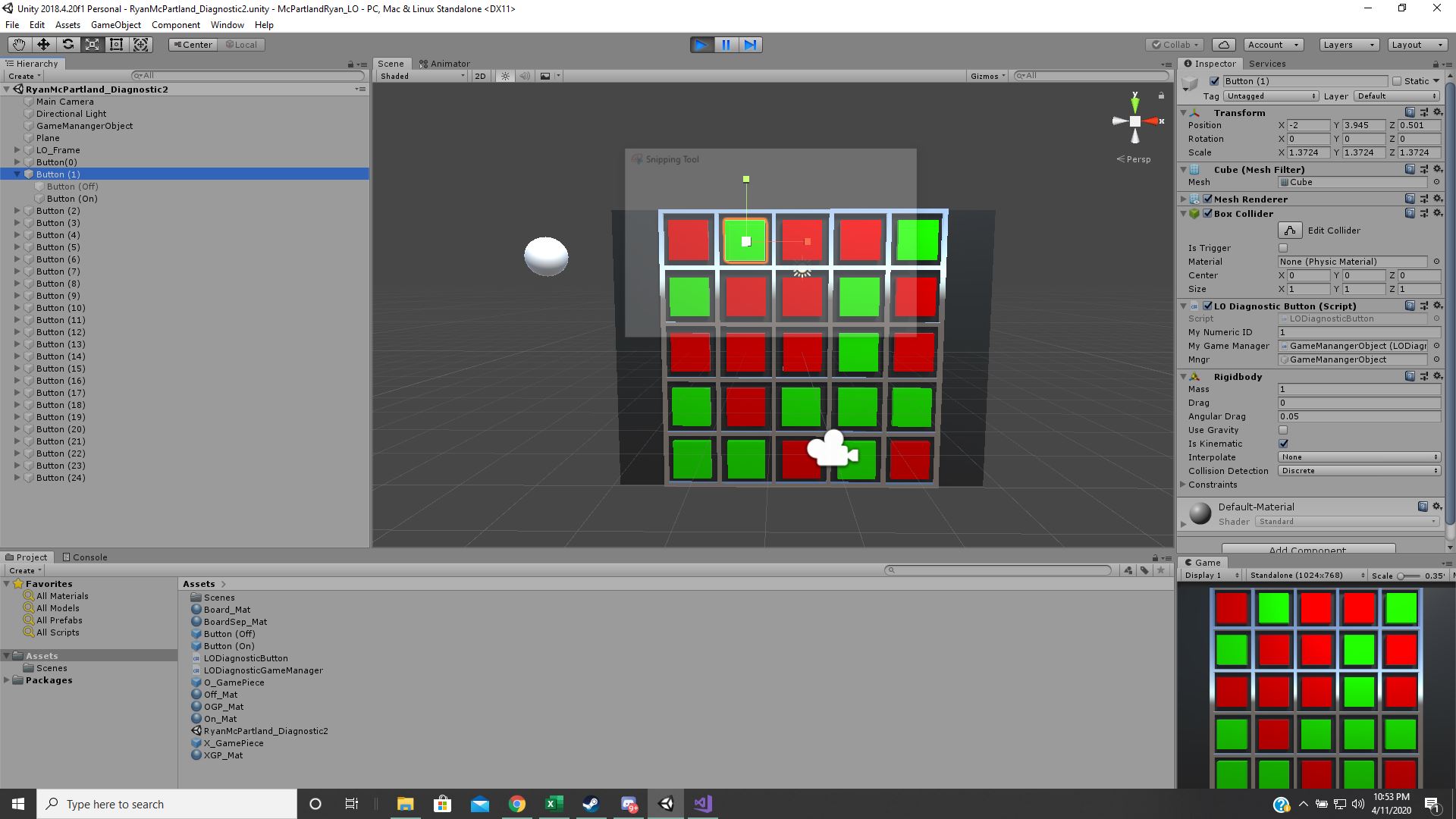Select Button (12) in Hierarchy
This screenshot has height=819, width=1456.
tap(61, 332)
